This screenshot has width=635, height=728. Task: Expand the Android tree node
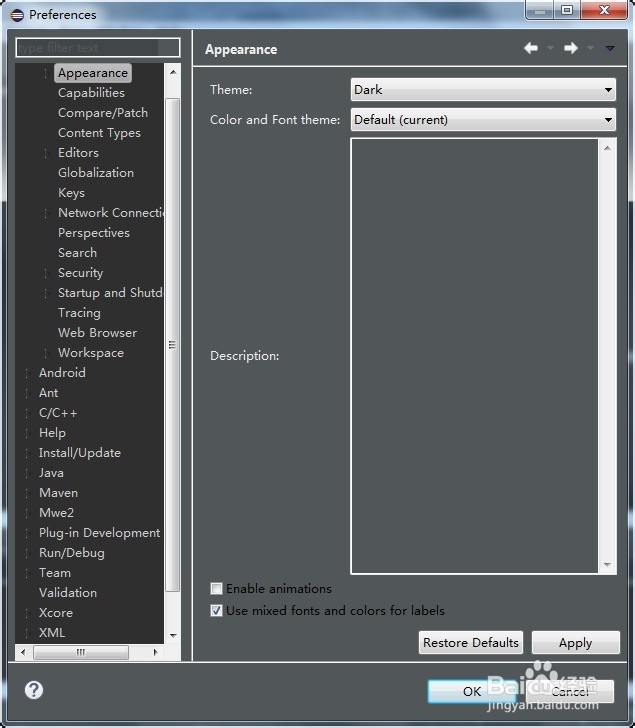[27, 373]
